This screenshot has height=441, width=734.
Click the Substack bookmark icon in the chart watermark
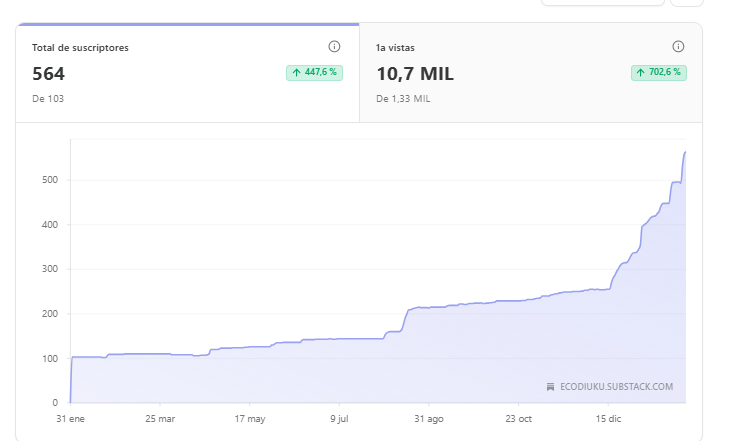(x=550, y=387)
